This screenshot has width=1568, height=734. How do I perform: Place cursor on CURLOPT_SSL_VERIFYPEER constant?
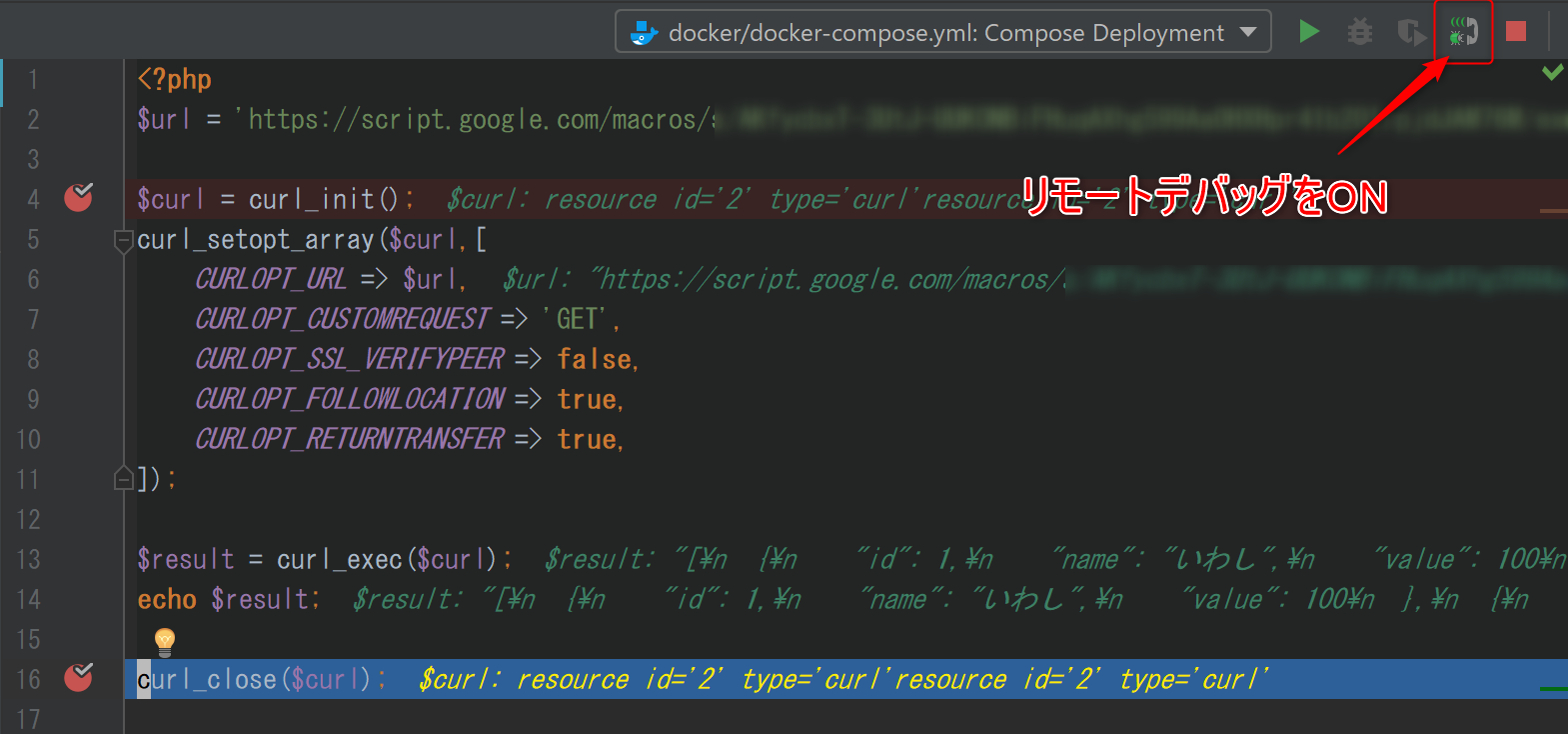(350, 359)
